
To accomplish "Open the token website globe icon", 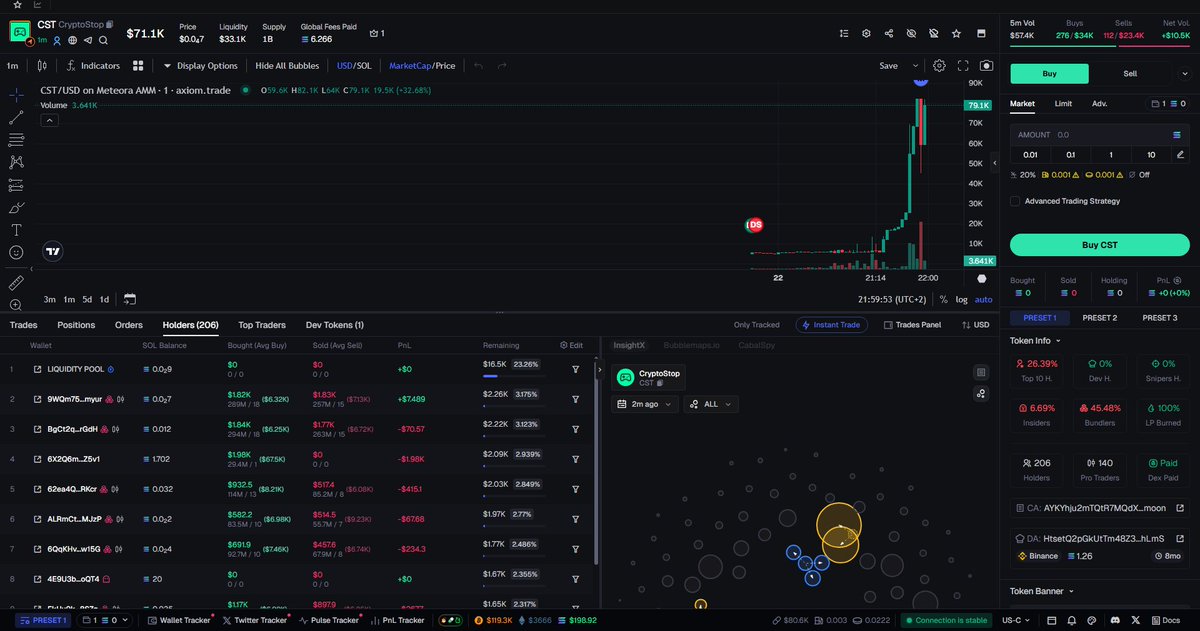I will click(73, 40).
